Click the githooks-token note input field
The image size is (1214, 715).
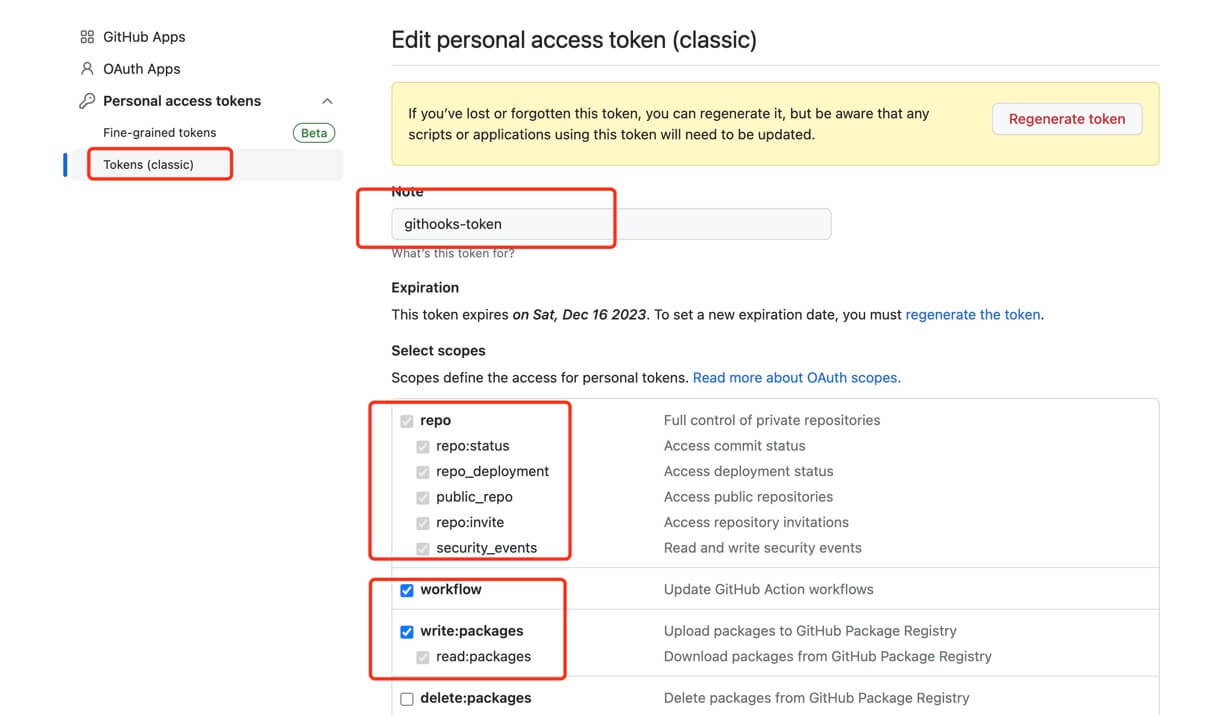[610, 224]
